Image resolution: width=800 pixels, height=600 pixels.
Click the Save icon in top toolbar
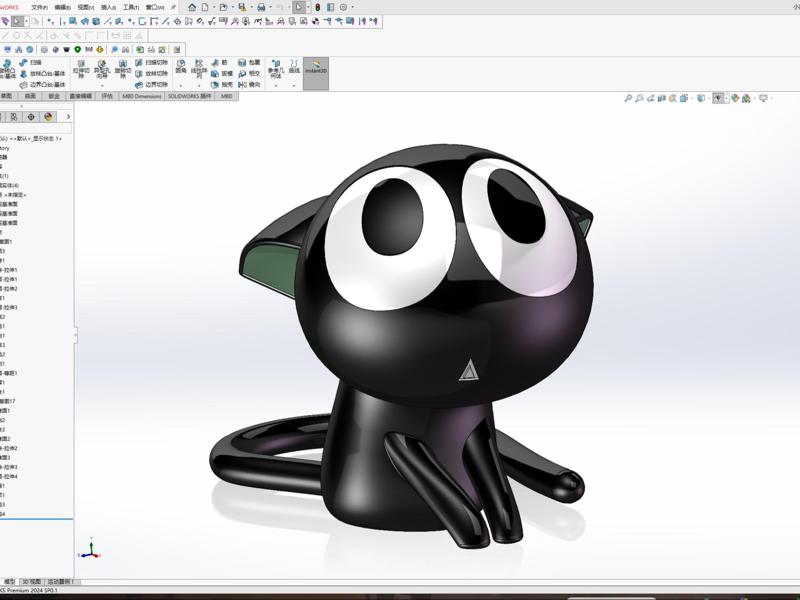point(241,7)
